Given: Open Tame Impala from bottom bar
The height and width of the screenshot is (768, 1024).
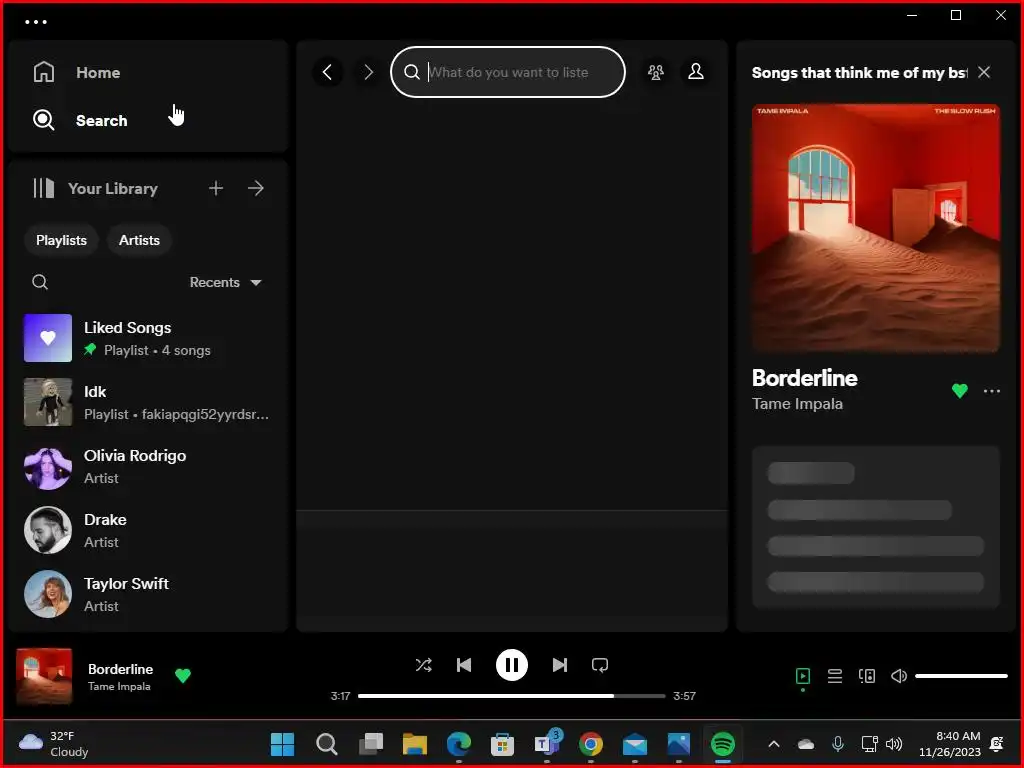Looking at the screenshot, I should [119, 686].
